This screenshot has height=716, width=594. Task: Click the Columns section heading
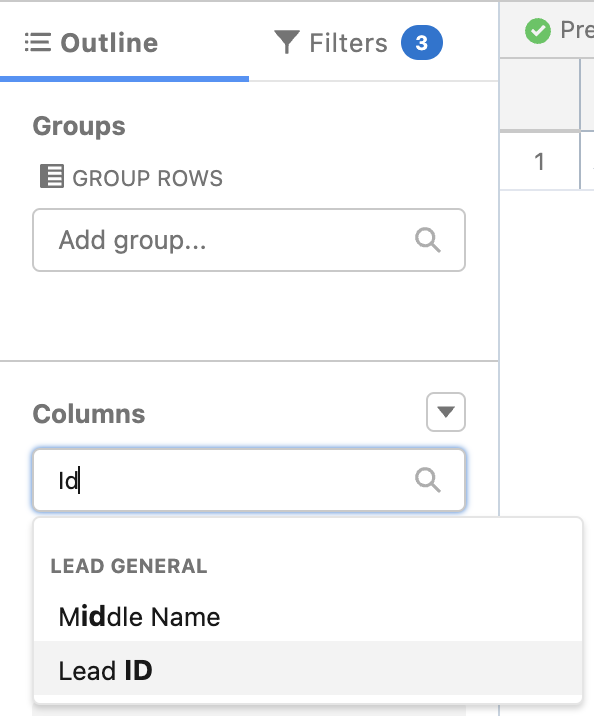[x=89, y=414]
